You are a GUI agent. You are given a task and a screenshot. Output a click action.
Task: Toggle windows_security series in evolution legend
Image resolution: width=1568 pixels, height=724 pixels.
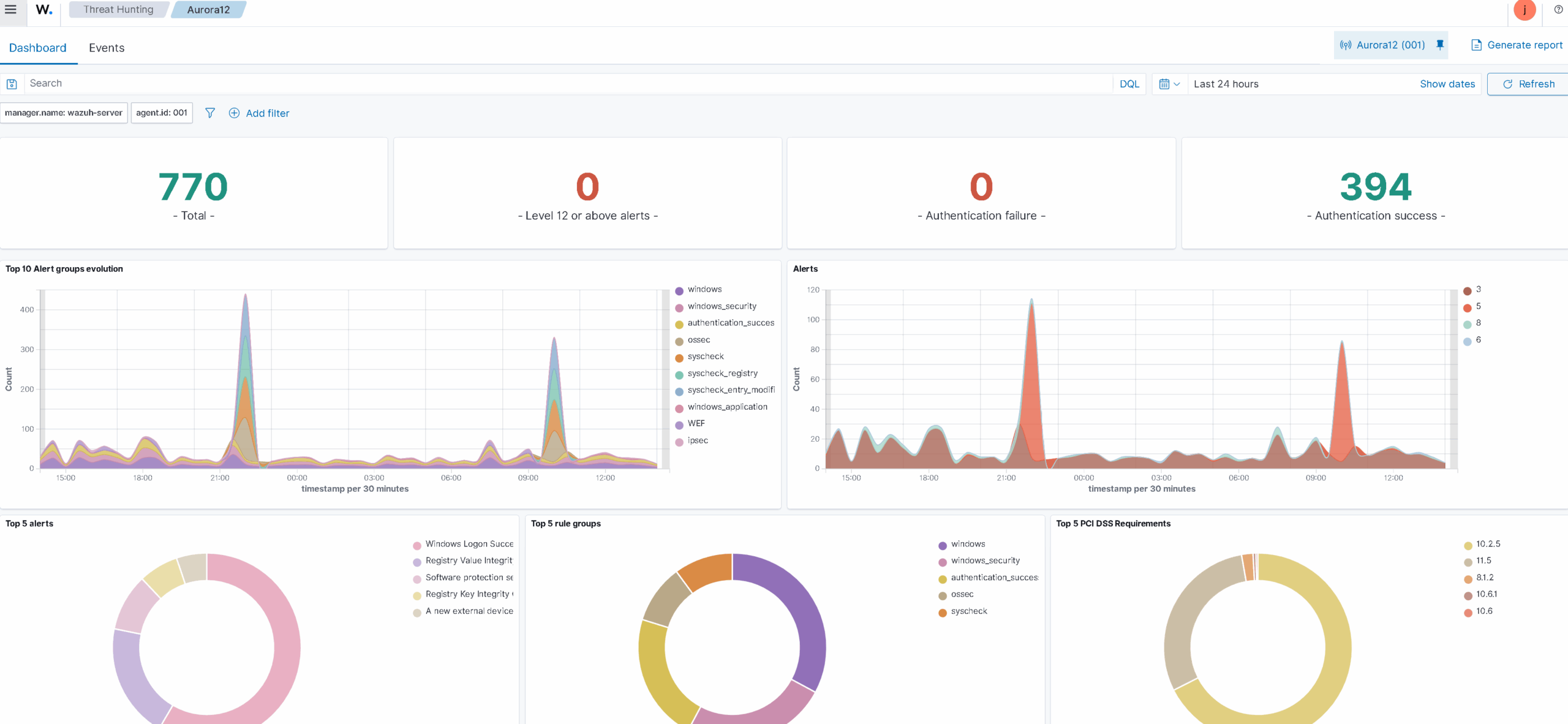tap(722, 306)
